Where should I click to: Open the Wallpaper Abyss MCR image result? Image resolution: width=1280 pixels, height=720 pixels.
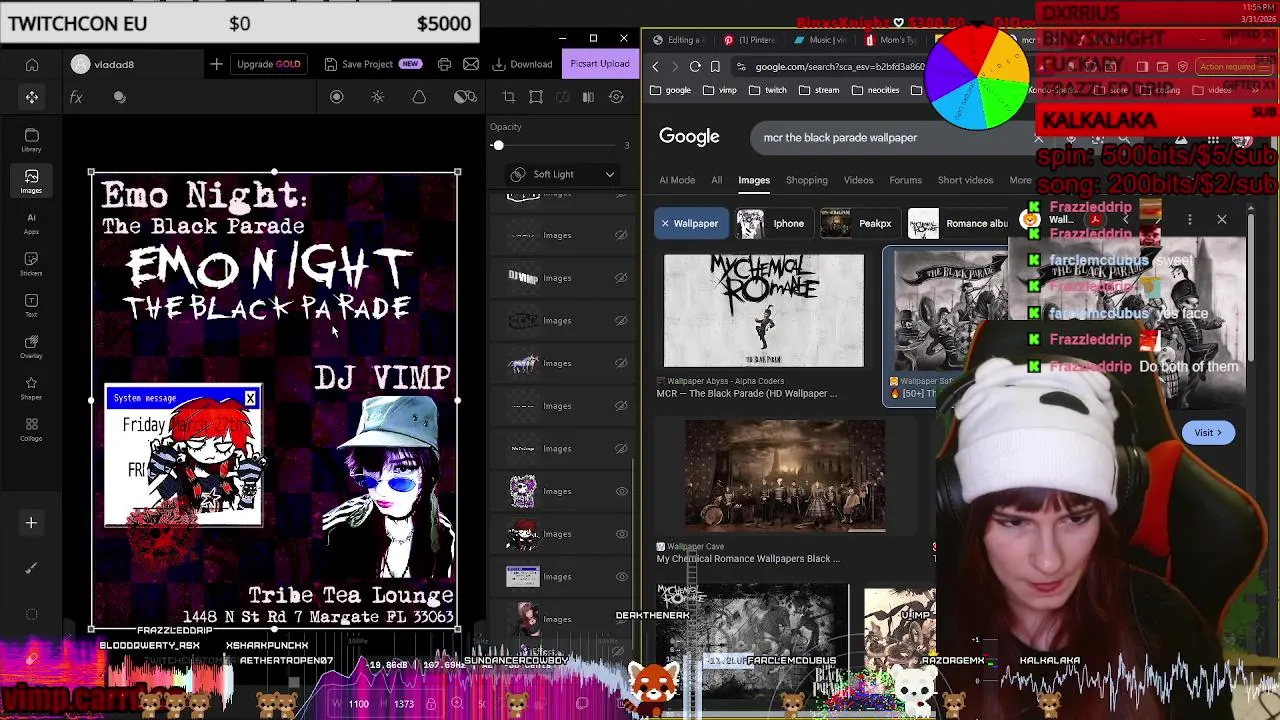tap(764, 311)
